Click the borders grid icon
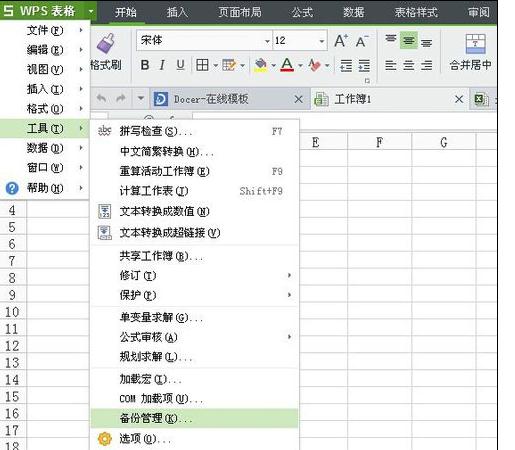The width and height of the screenshot is (515, 450). coord(202,65)
